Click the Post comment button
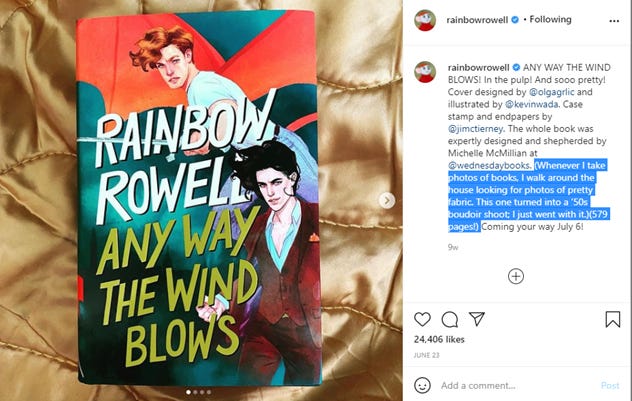Viewport: 632px width, 401px height. [x=610, y=386]
